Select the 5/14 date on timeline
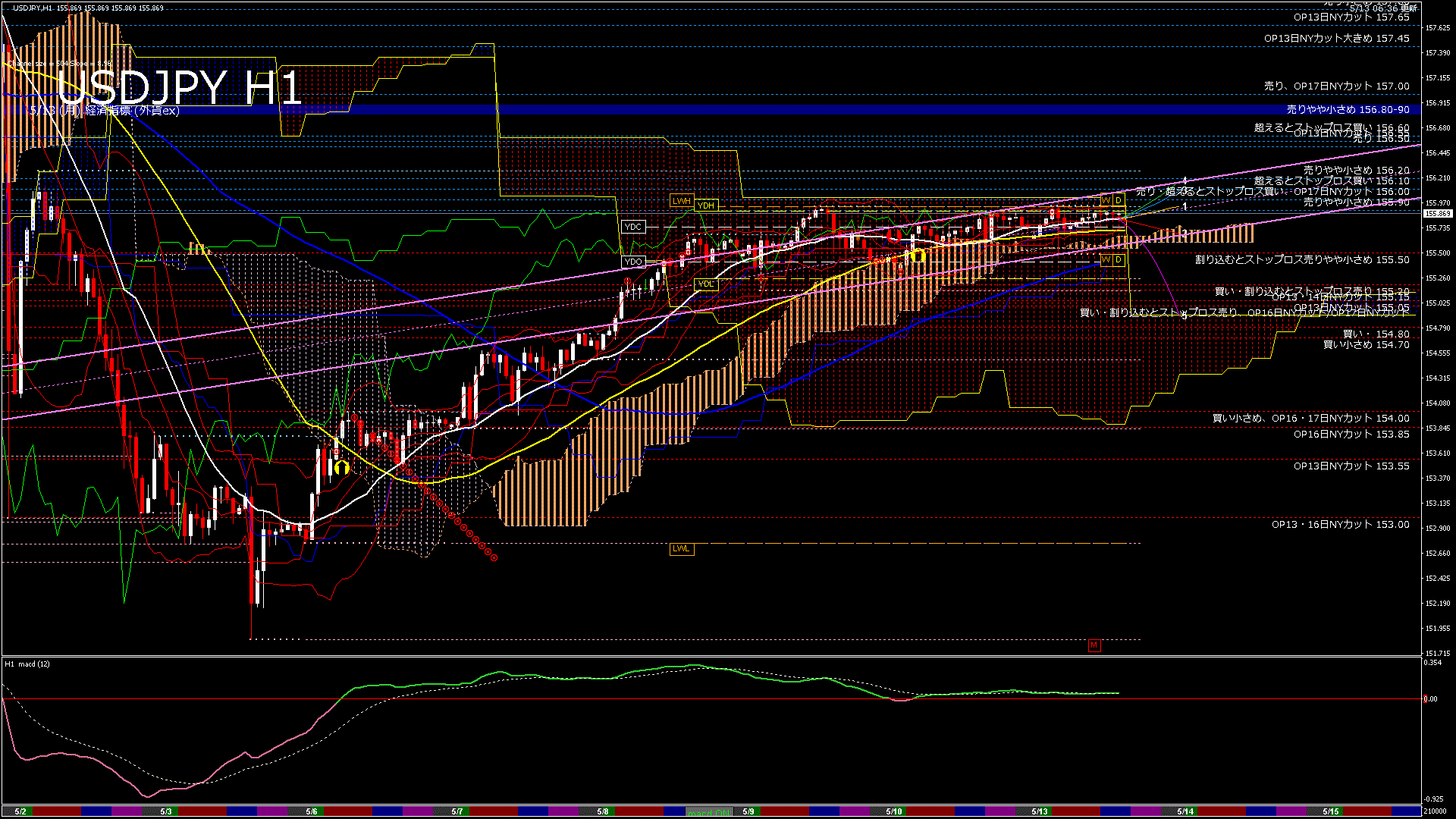The width and height of the screenshot is (1456, 819). point(1185,811)
